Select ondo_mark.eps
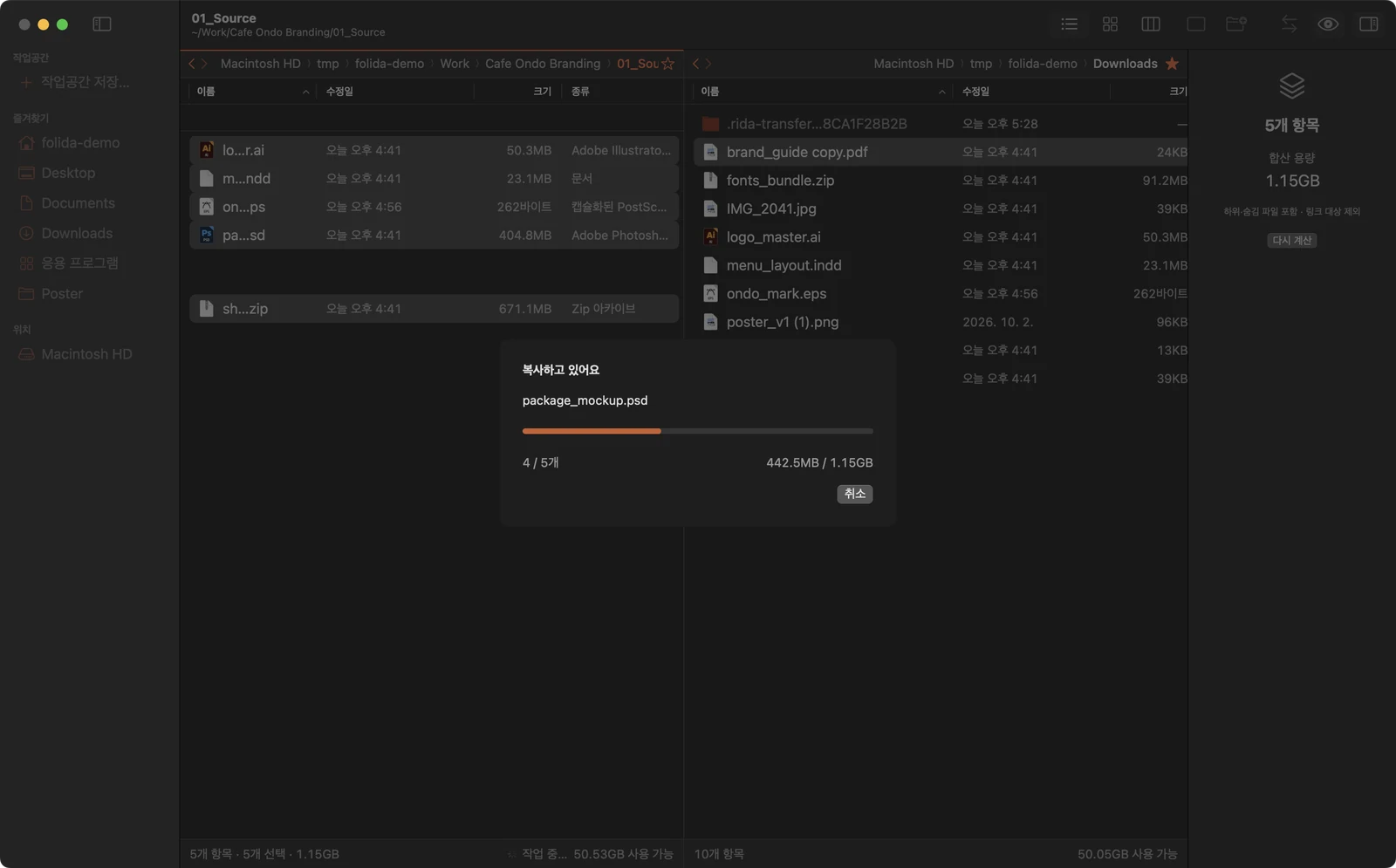This screenshot has width=1396, height=868. (x=941, y=294)
